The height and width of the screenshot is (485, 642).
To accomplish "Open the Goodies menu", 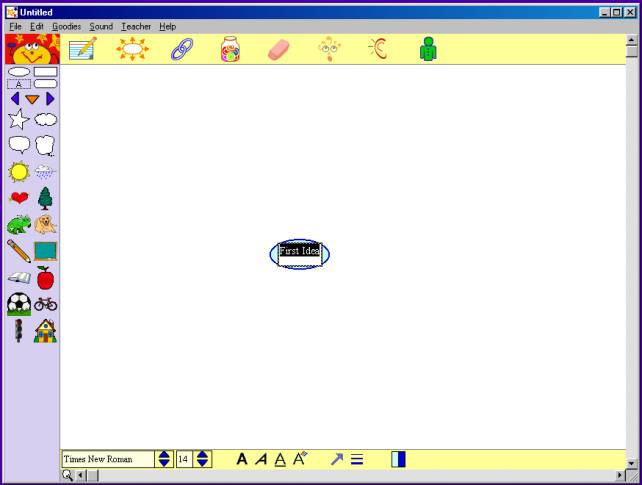I will [x=66, y=27].
